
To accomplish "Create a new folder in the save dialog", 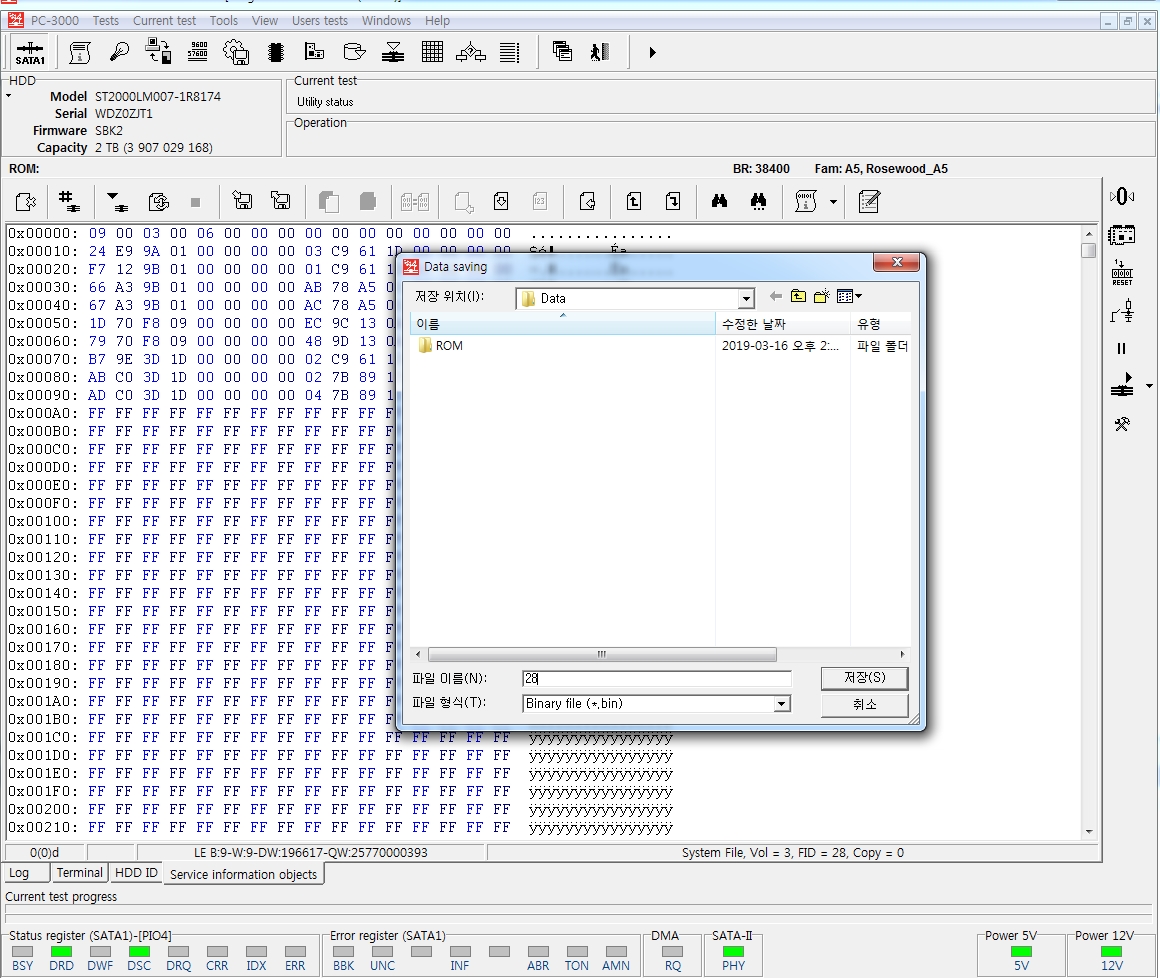I will pos(822,297).
